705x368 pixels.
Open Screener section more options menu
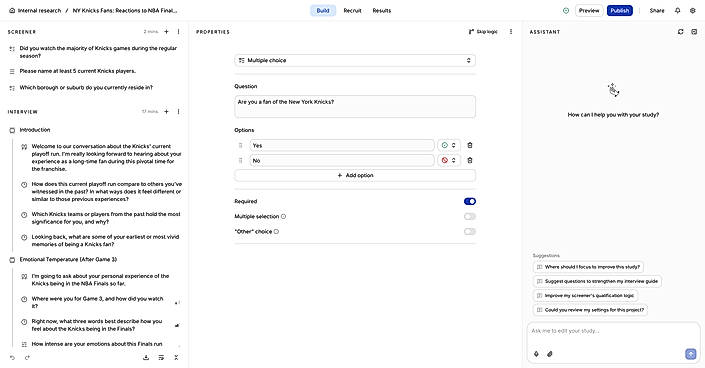pos(178,31)
